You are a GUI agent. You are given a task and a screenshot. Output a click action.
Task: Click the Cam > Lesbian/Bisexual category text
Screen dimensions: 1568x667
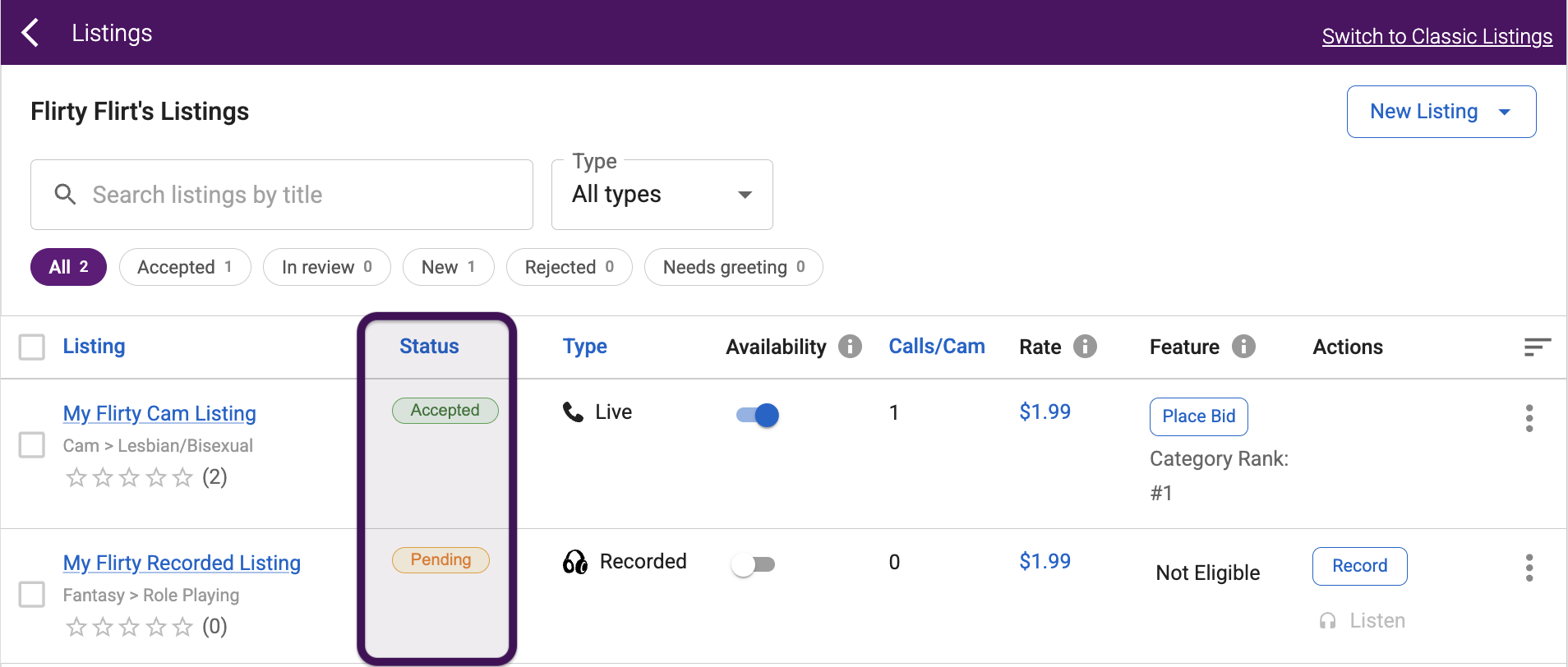[158, 446]
